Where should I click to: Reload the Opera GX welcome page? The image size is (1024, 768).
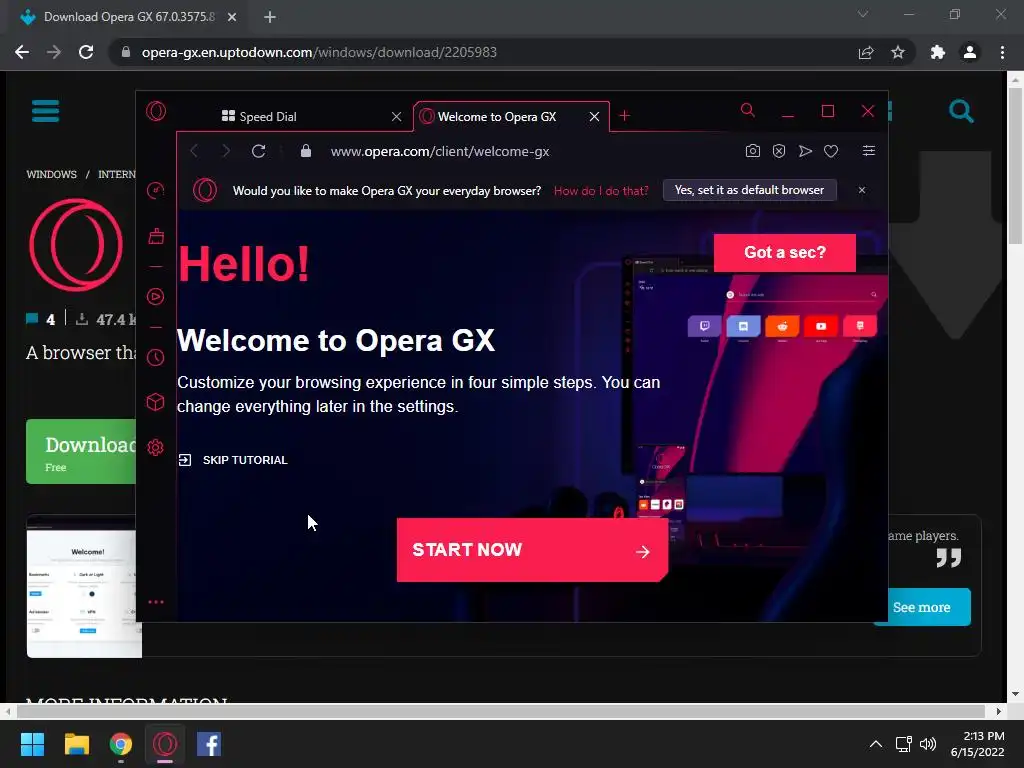(x=259, y=152)
